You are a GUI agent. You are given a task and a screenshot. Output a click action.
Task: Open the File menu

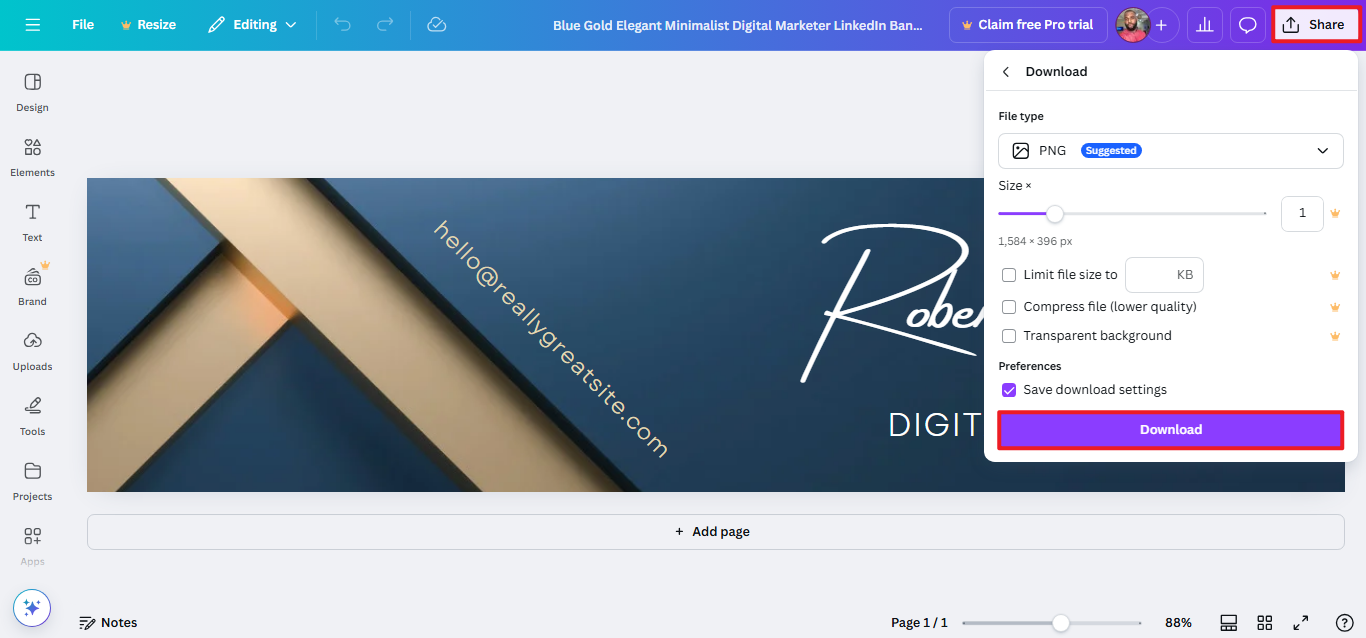click(x=83, y=24)
